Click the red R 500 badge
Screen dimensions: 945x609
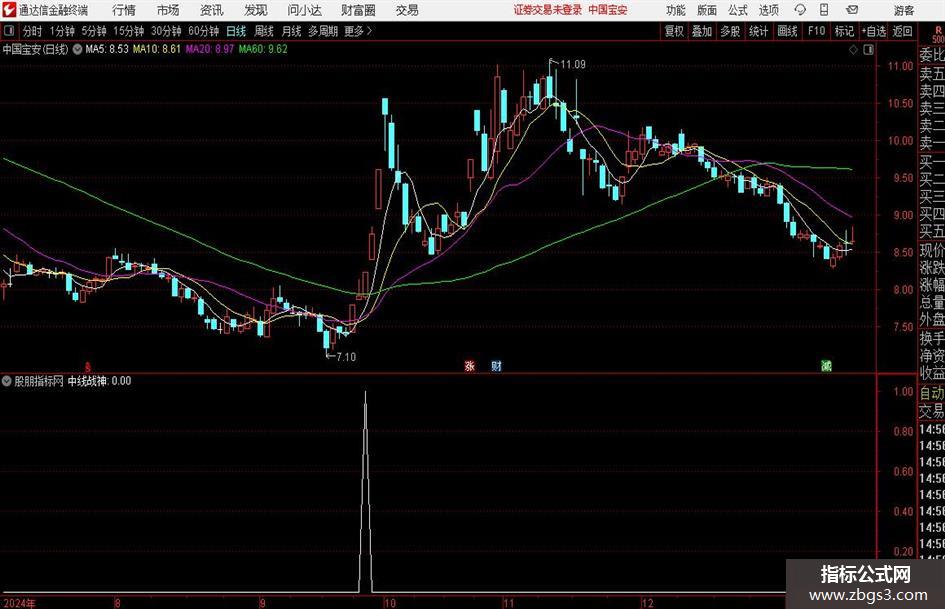coord(938,34)
